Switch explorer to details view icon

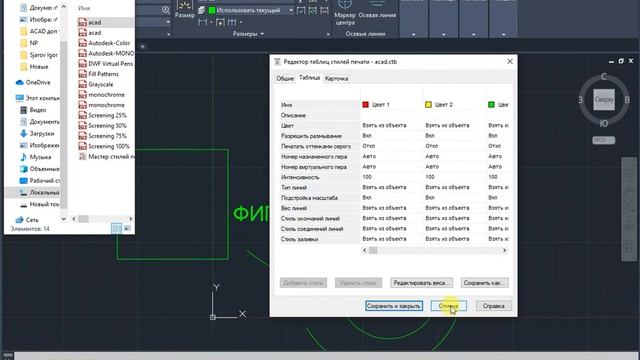[x=116, y=229]
